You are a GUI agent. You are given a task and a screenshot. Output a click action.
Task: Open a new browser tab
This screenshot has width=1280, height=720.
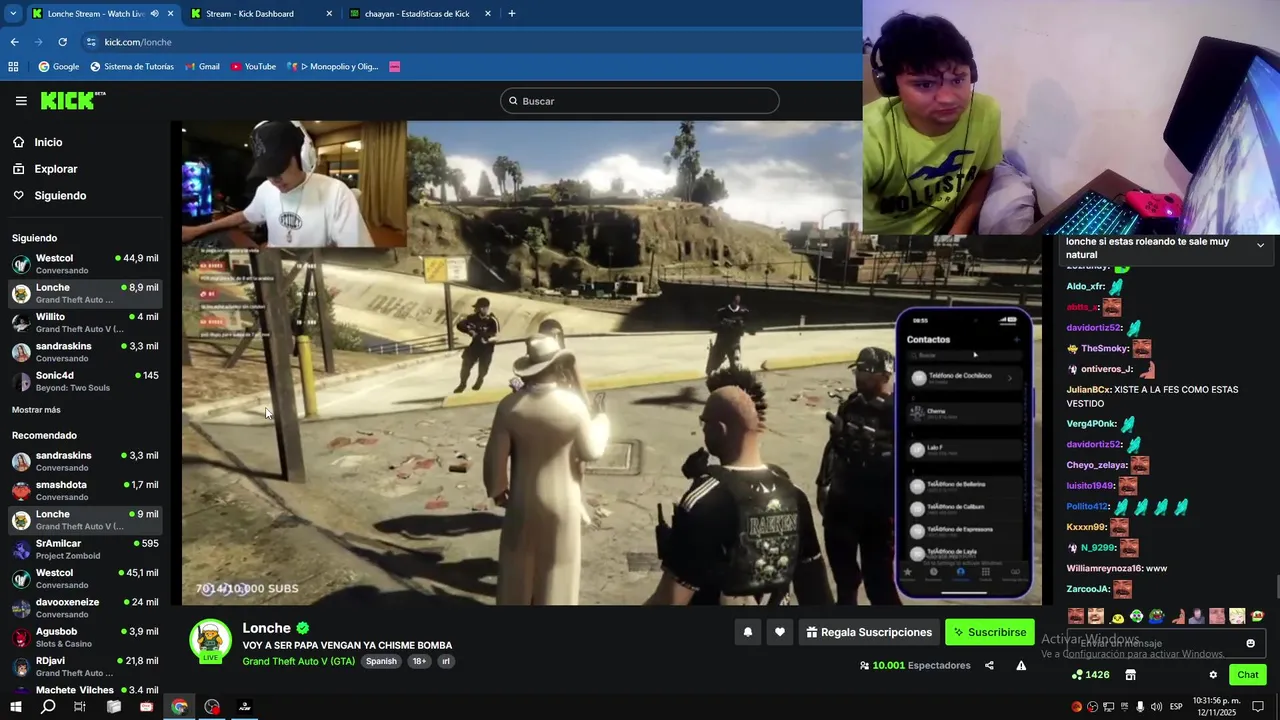[512, 14]
